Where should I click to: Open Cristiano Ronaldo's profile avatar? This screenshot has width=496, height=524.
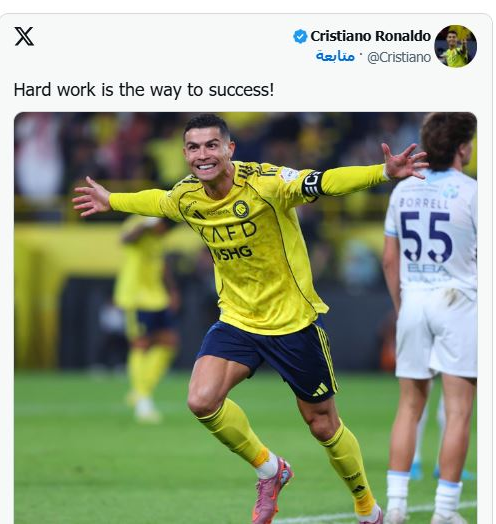point(456,46)
